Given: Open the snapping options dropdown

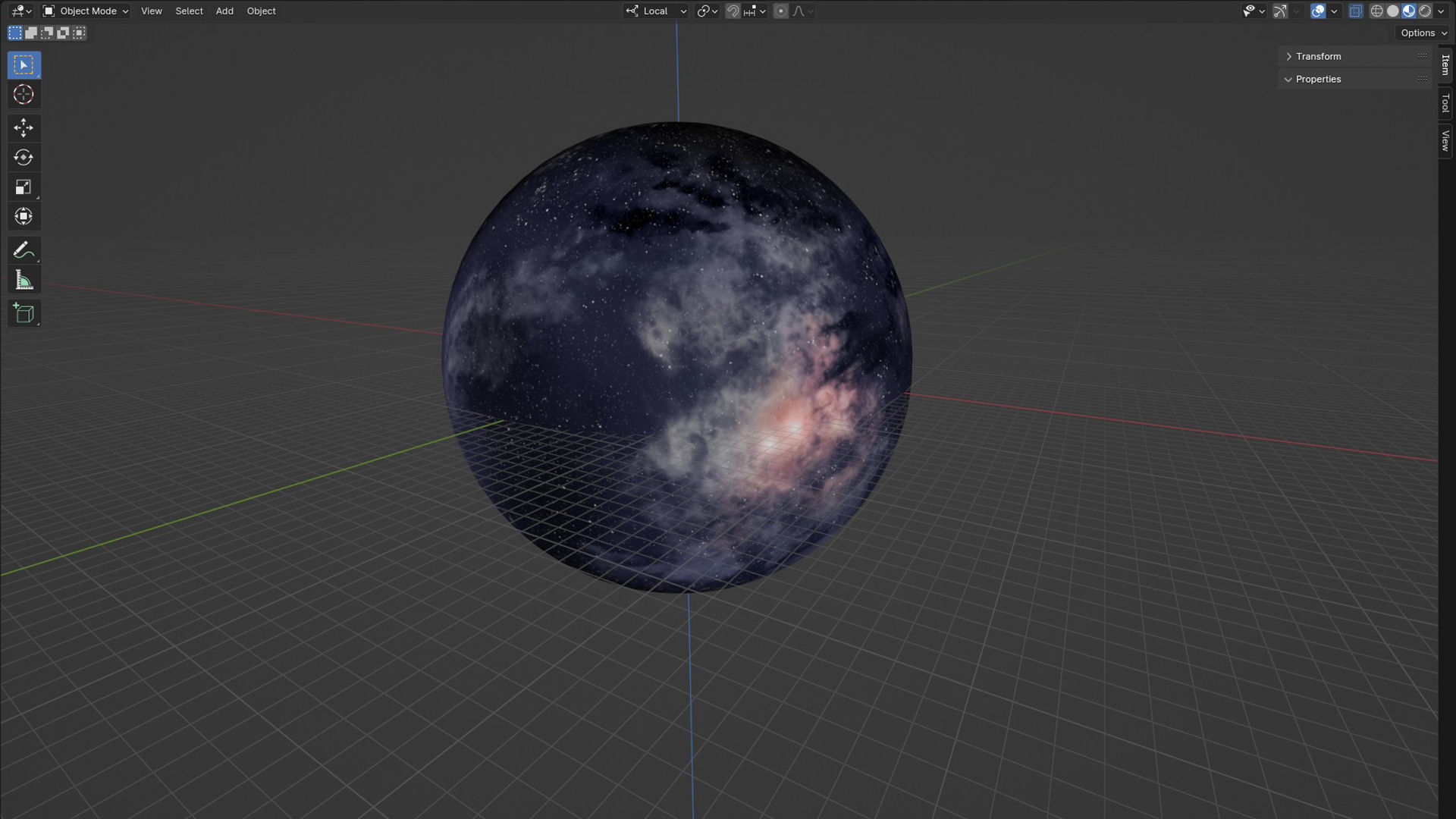Looking at the screenshot, I should pos(755,11).
